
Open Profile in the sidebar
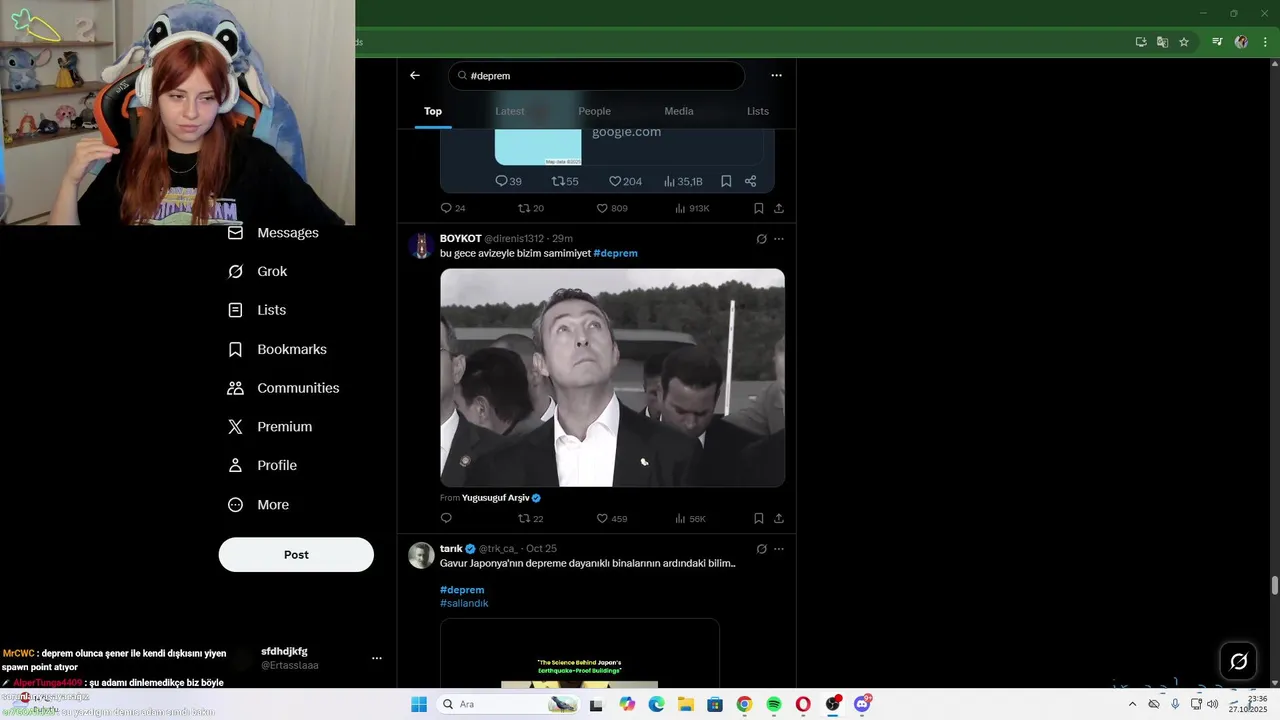coord(262,466)
